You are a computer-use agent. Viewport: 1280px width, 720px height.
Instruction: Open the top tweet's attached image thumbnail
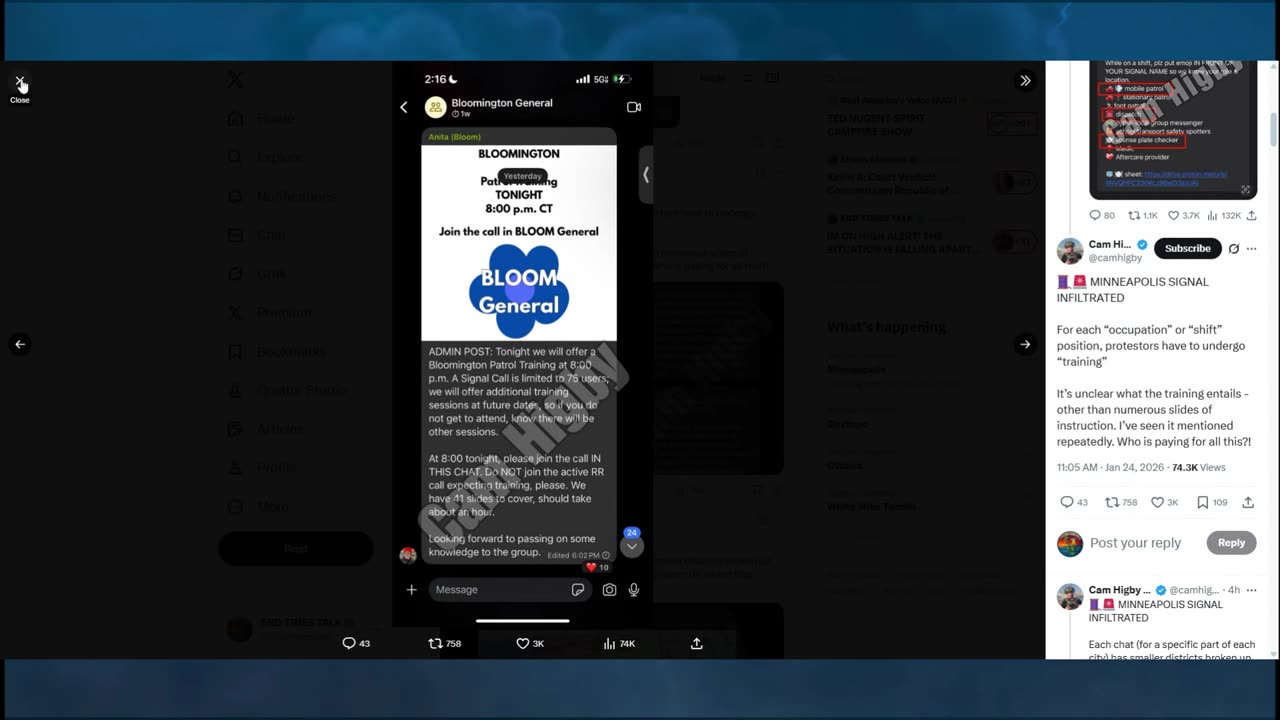point(1172,128)
